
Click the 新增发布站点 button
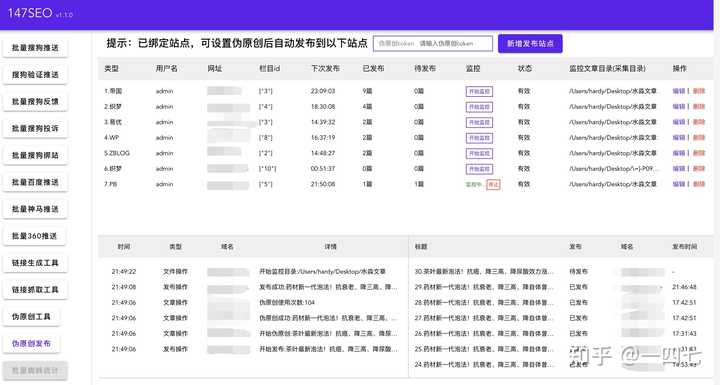[x=530, y=44]
